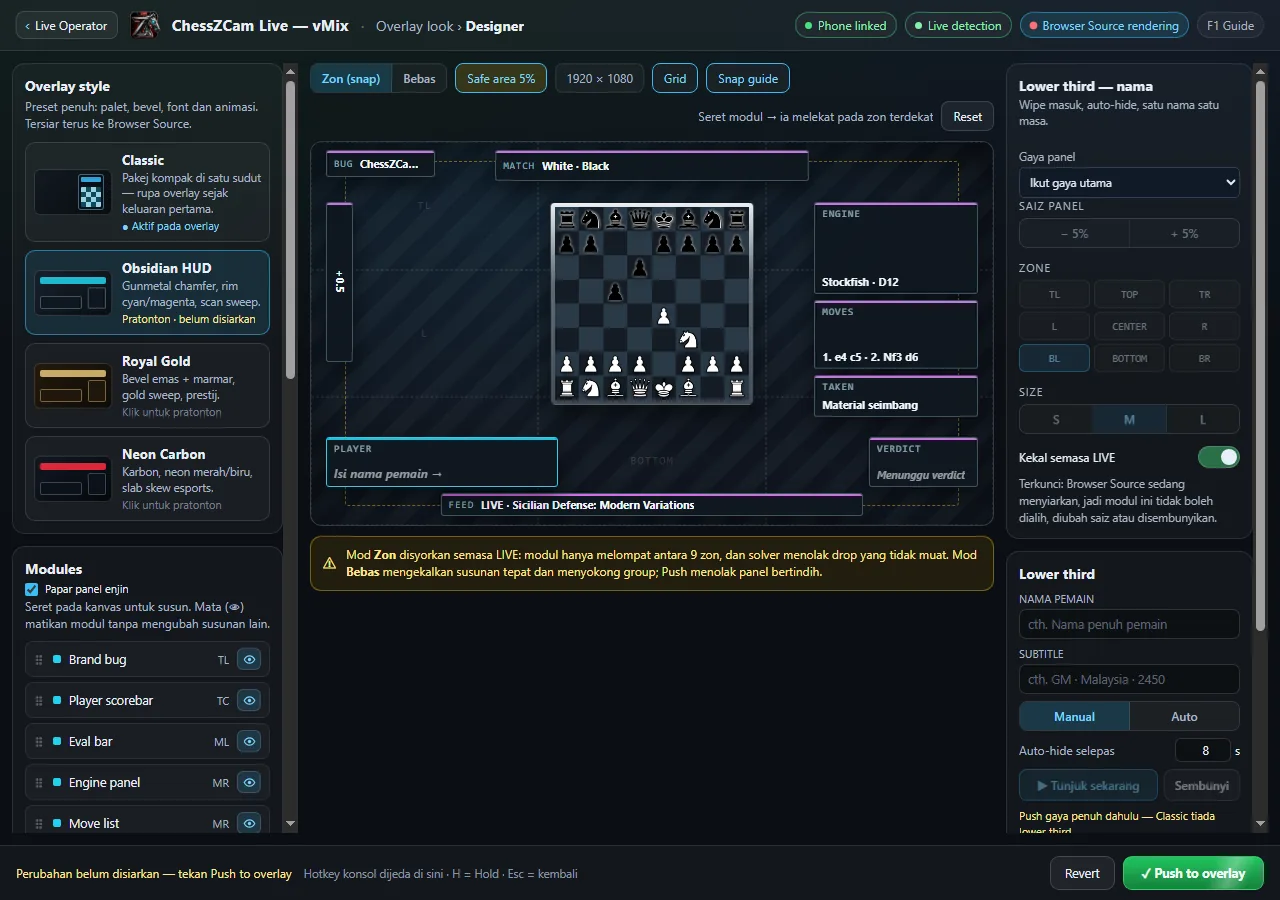Go back to Live Operator

(x=67, y=26)
